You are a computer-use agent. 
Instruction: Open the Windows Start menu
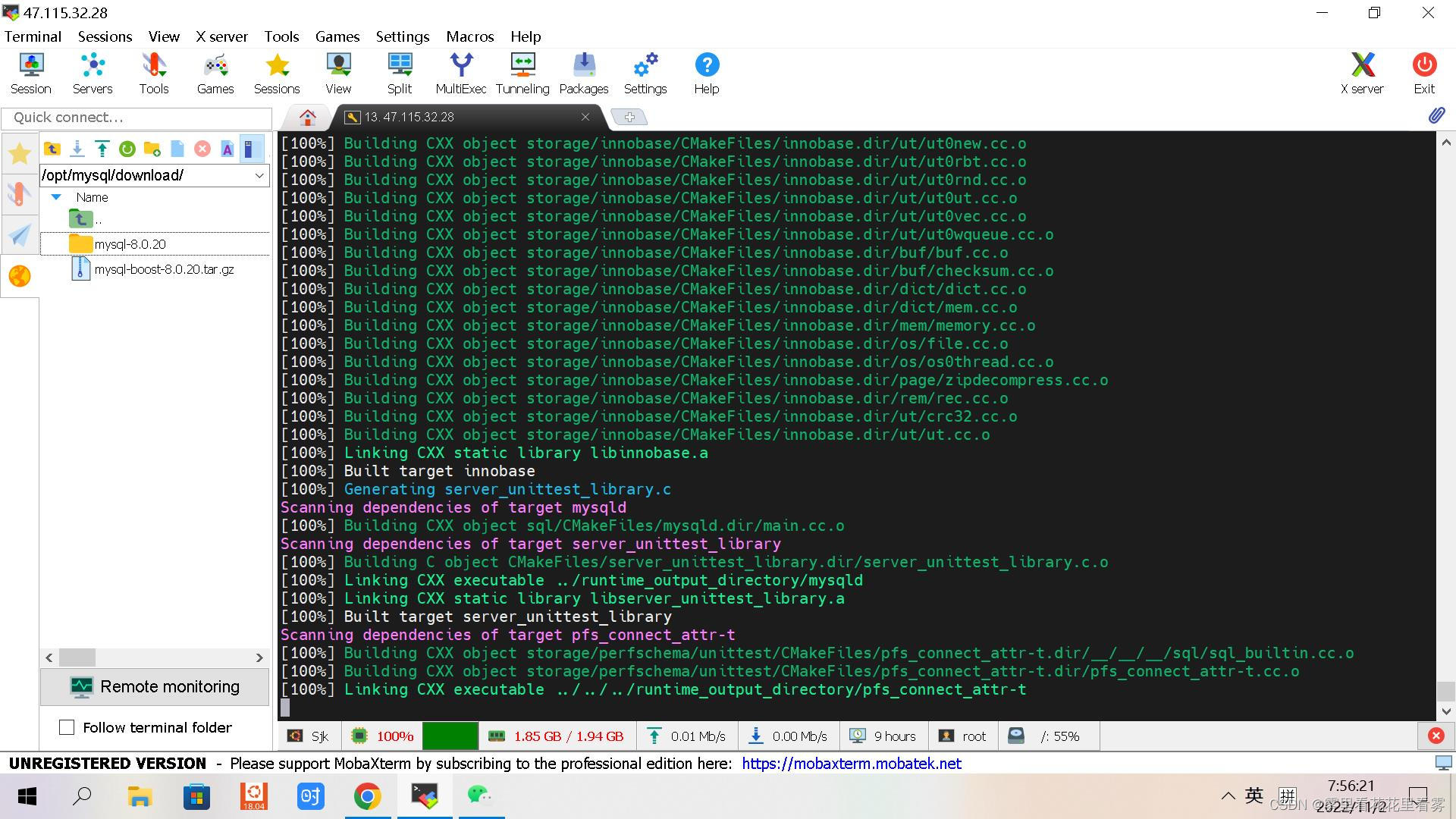27,796
